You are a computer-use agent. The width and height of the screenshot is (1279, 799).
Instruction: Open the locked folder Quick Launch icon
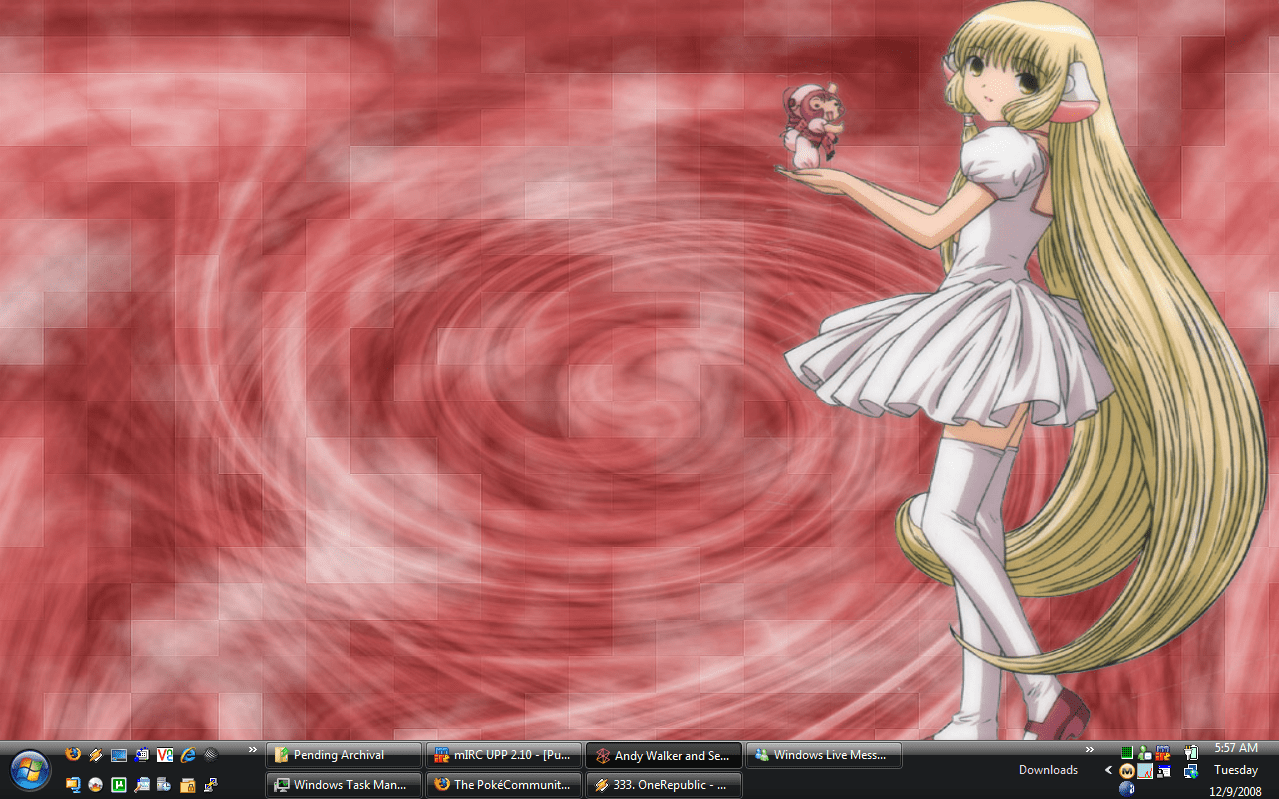point(188,786)
